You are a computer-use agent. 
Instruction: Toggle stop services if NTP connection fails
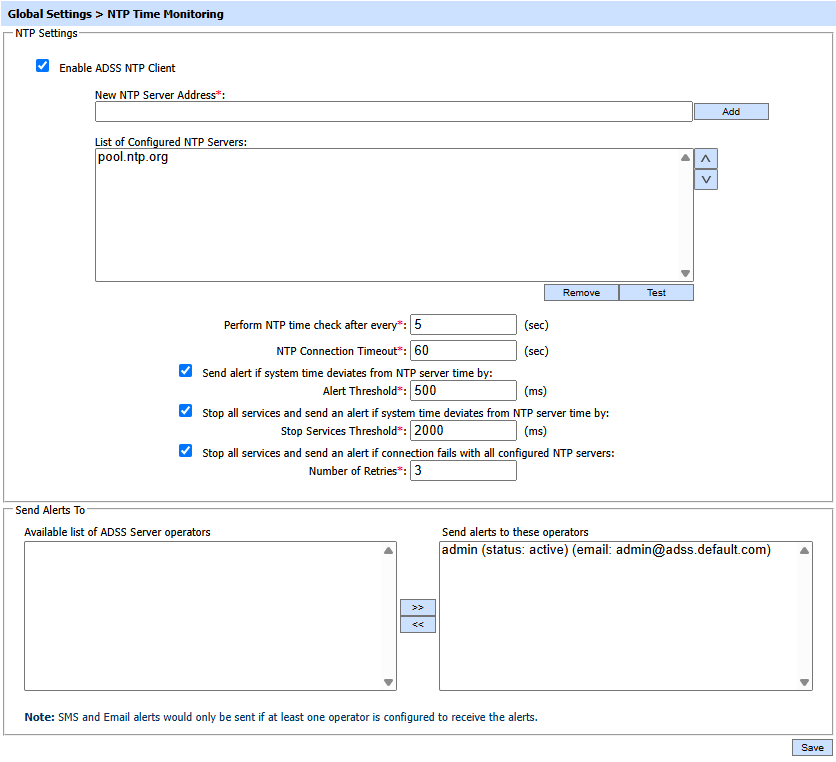click(185, 451)
